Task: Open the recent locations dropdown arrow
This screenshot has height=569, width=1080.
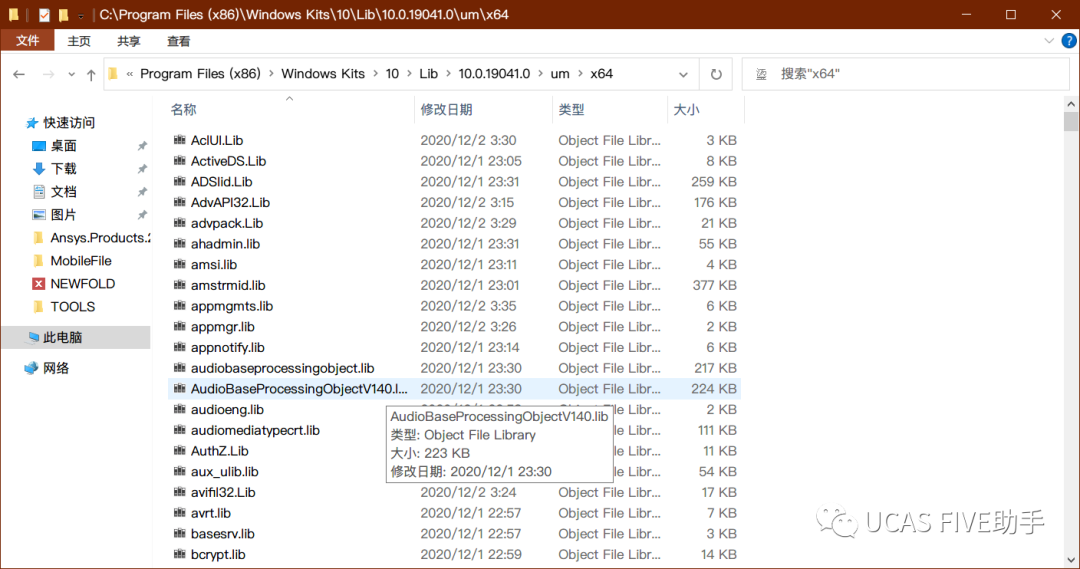Action: click(x=71, y=74)
